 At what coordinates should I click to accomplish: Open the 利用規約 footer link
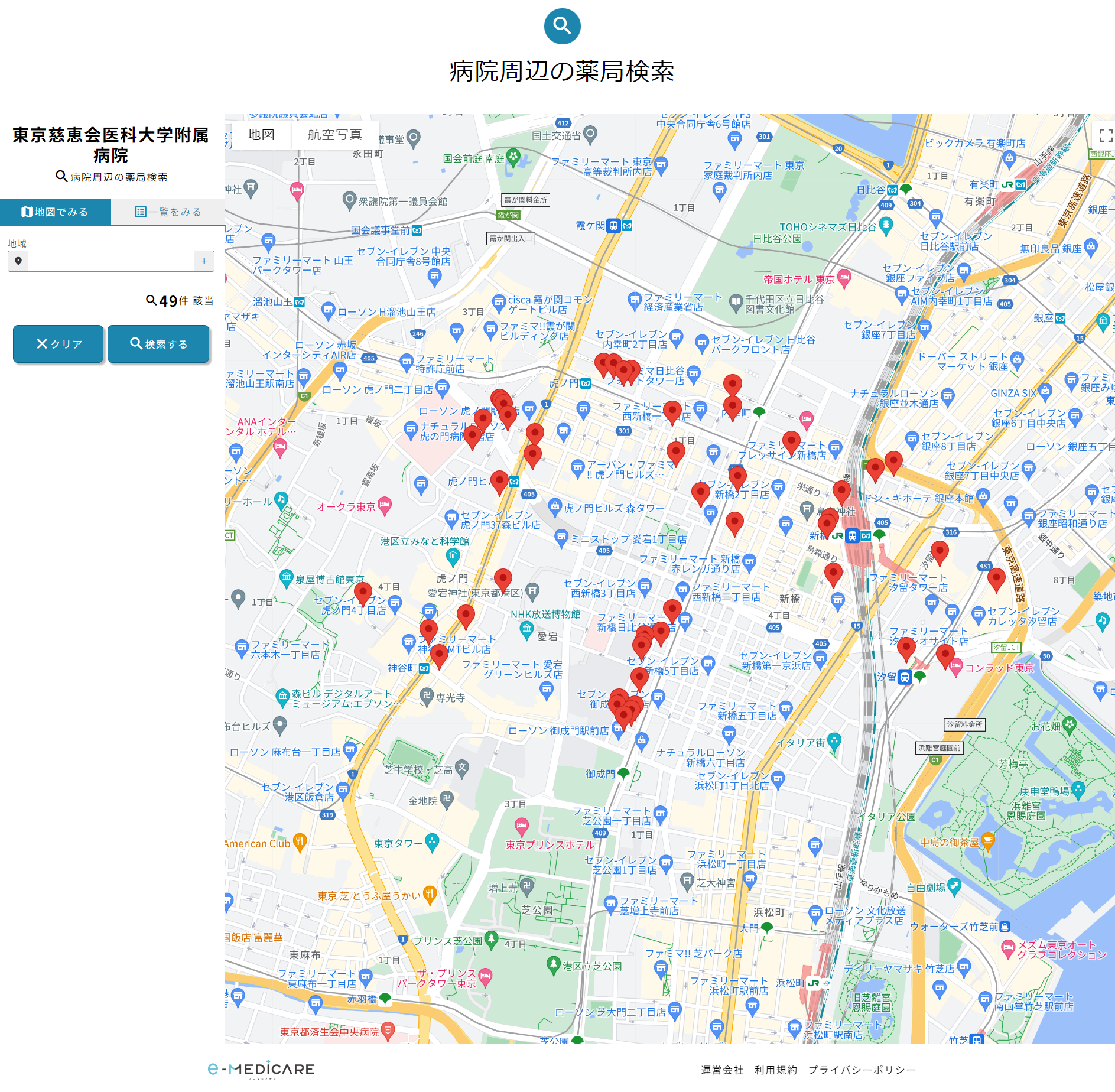coord(776,1070)
